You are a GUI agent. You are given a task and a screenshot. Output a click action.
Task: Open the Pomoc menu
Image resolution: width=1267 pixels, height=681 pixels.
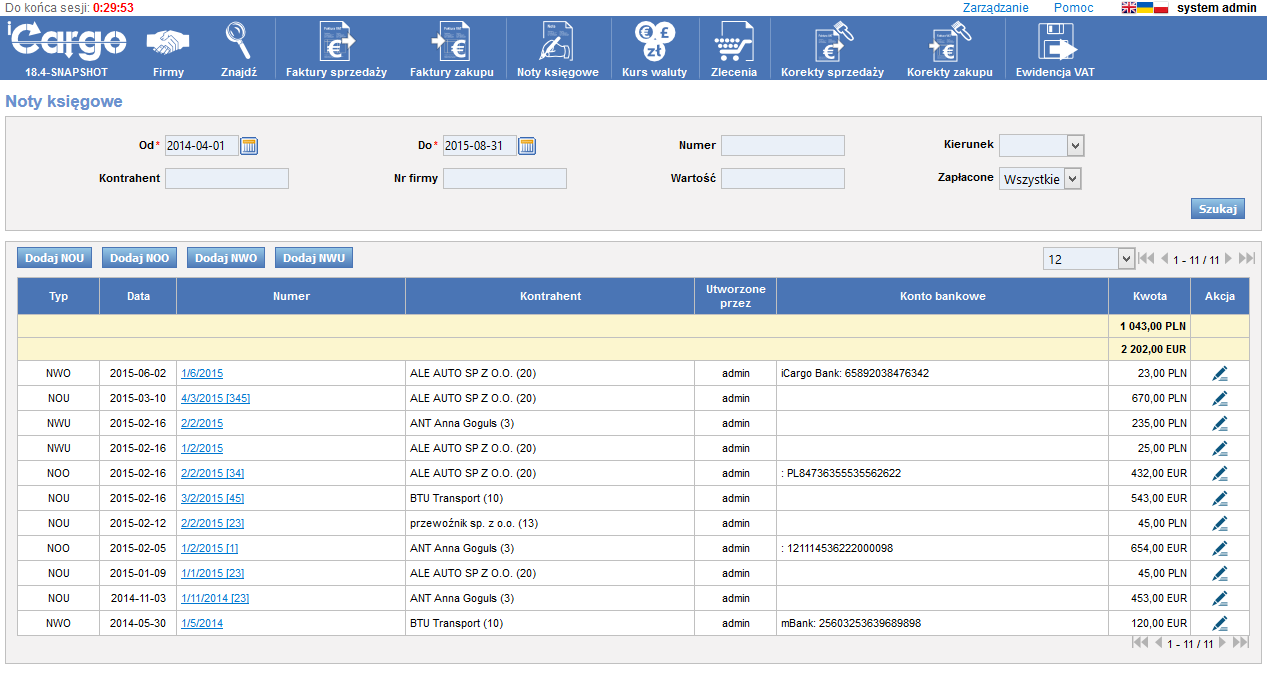(1073, 8)
